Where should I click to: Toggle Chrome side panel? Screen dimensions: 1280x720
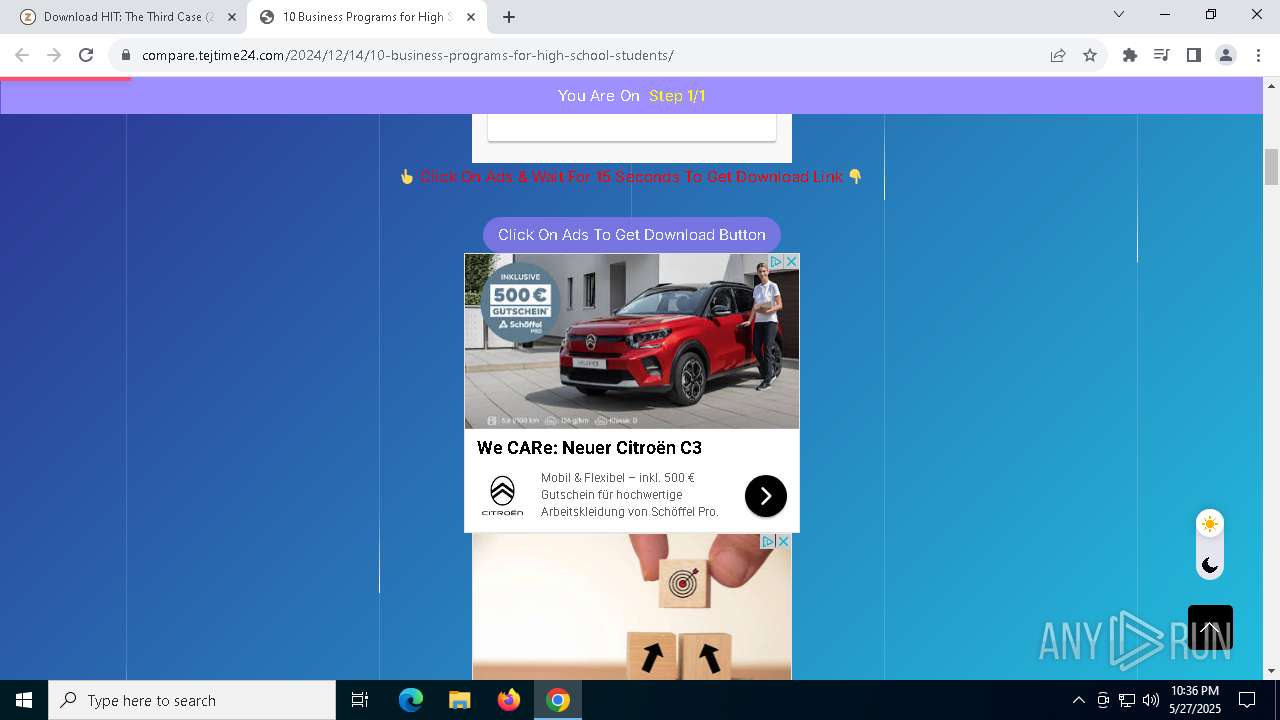[x=1193, y=56]
